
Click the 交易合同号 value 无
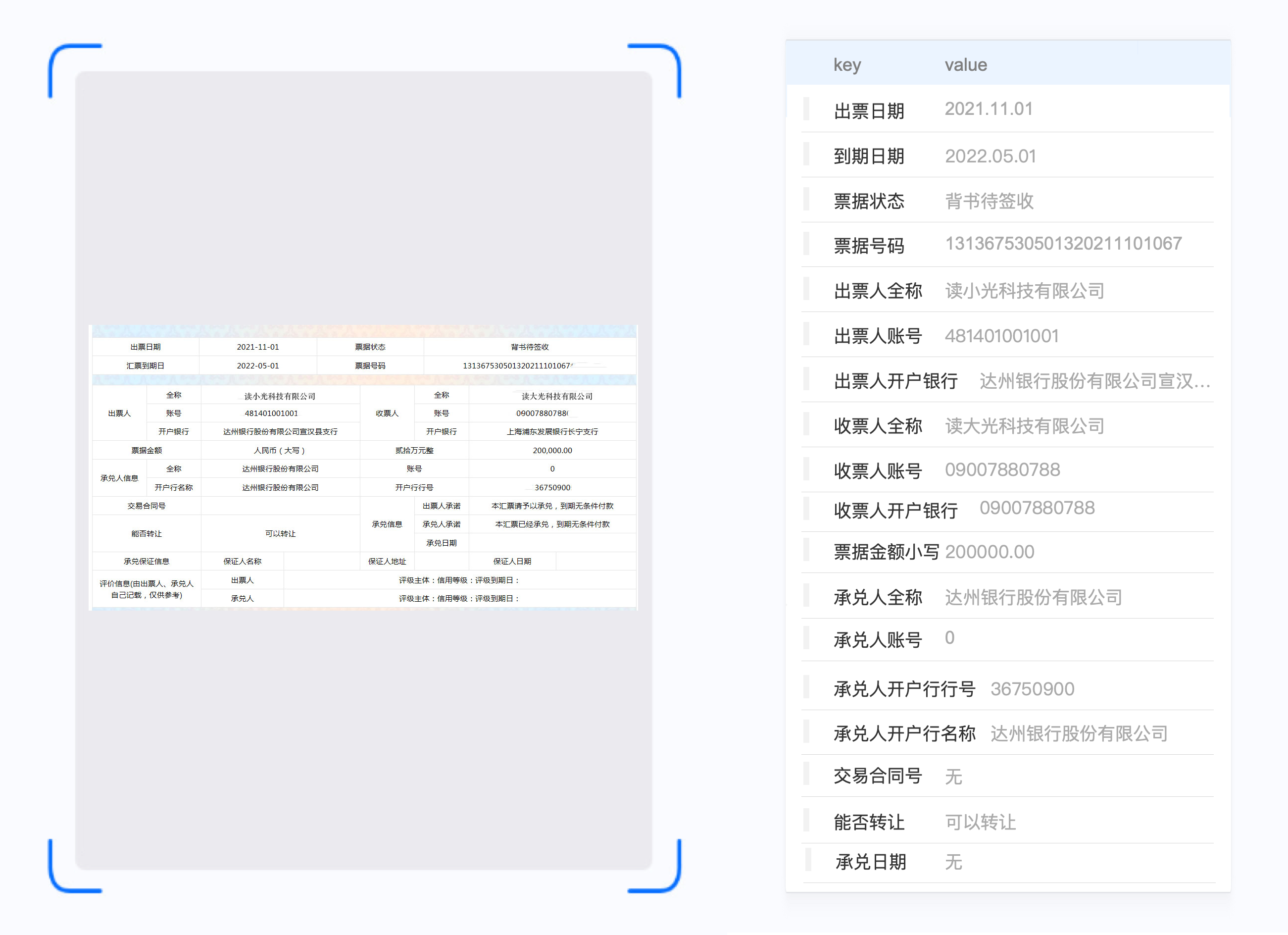[953, 777]
